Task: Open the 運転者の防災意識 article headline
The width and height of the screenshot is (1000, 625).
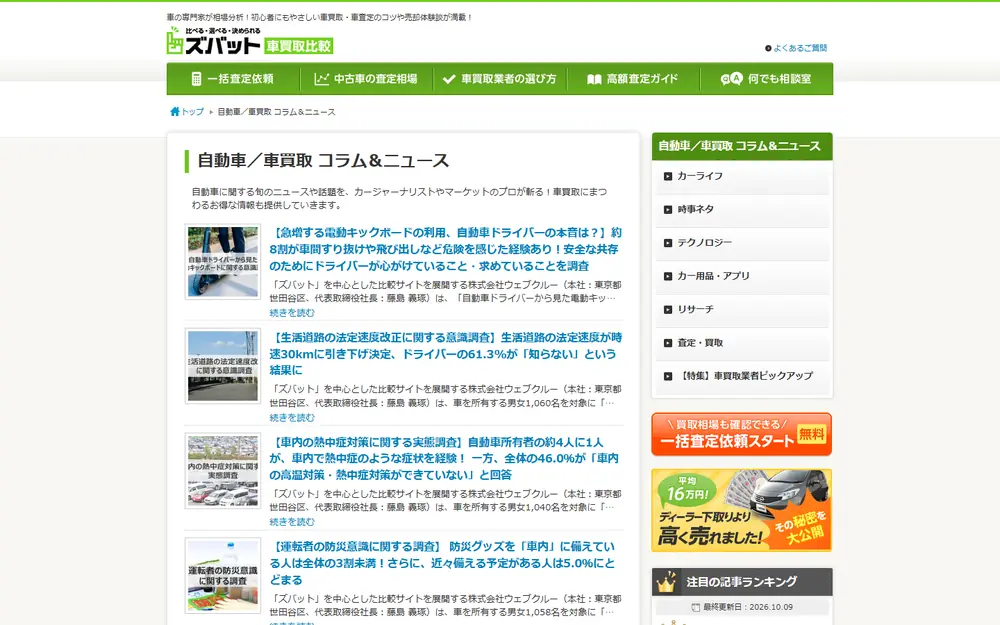Action: tap(443, 562)
